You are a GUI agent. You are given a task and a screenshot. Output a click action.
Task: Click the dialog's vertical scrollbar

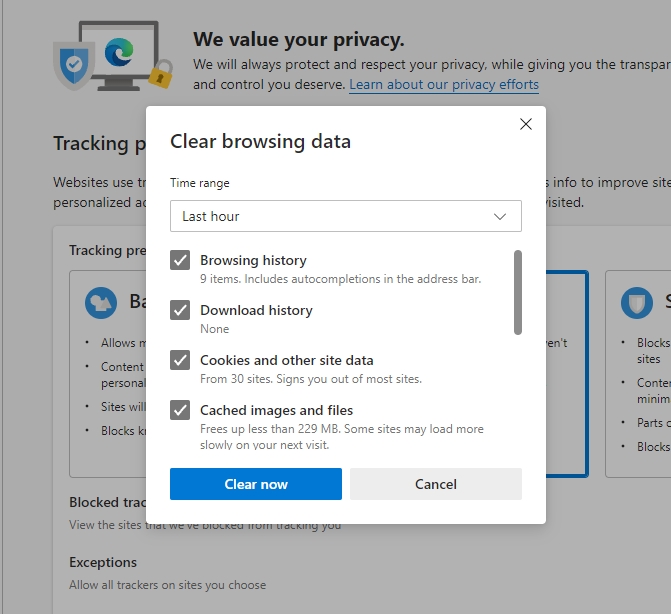point(517,292)
